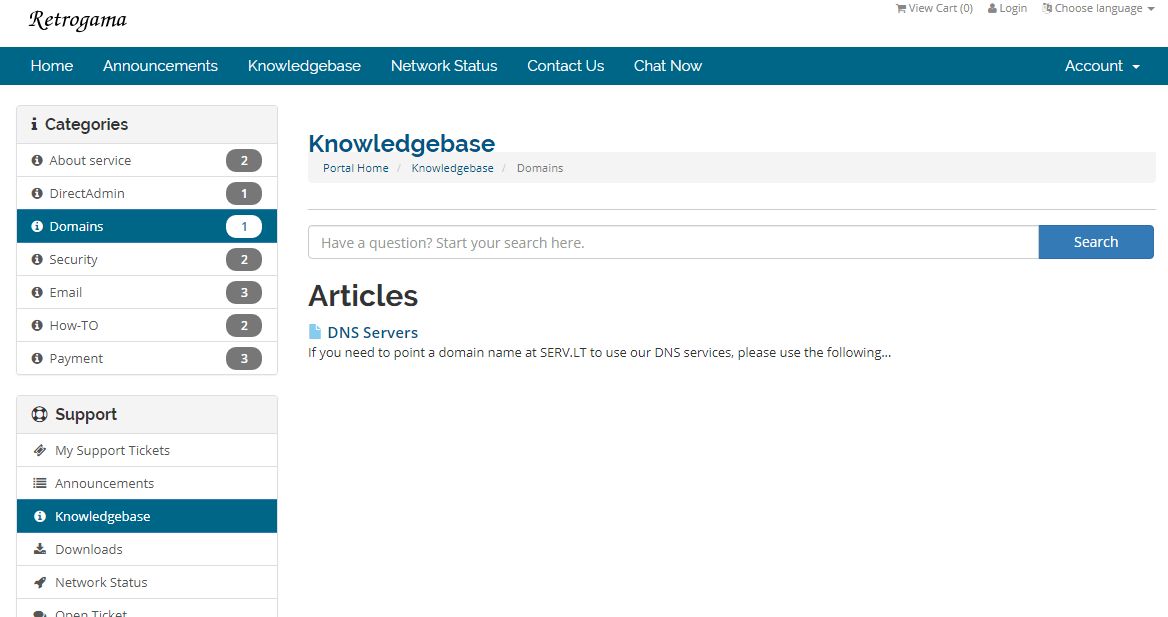Open Knowledgebase in the top navigation
Image resolution: width=1168 pixels, height=617 pixels.
click(304, 66)
